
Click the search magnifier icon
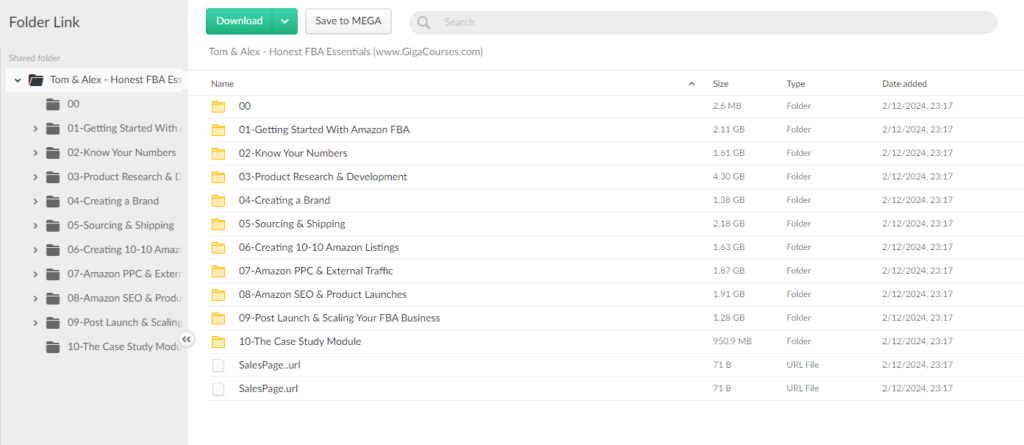(x=424, y=22)
